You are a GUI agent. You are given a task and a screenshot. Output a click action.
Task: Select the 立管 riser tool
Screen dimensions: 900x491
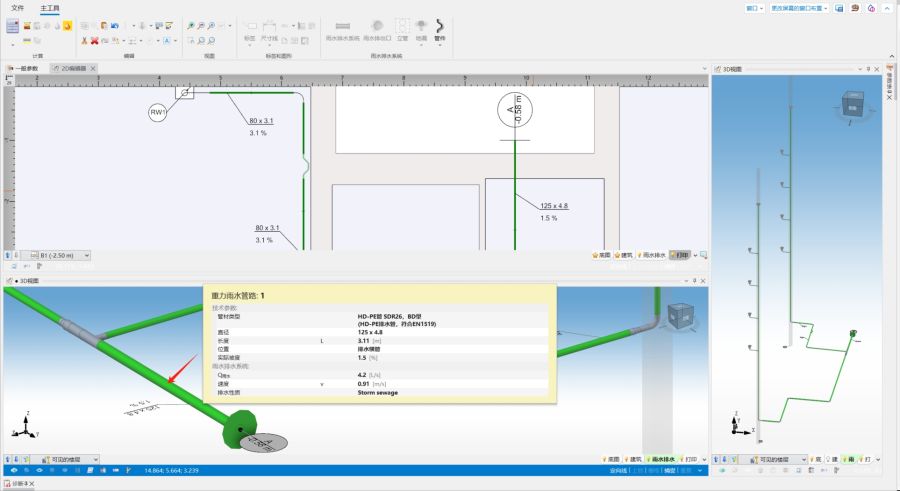[x=402, y=30]
